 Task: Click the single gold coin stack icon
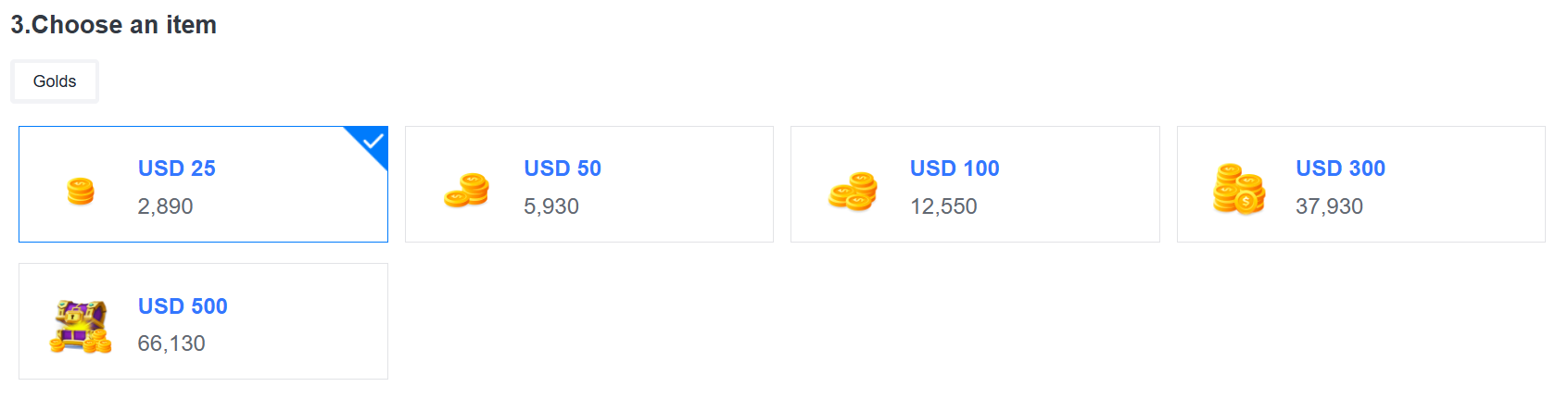pos(81,191)
